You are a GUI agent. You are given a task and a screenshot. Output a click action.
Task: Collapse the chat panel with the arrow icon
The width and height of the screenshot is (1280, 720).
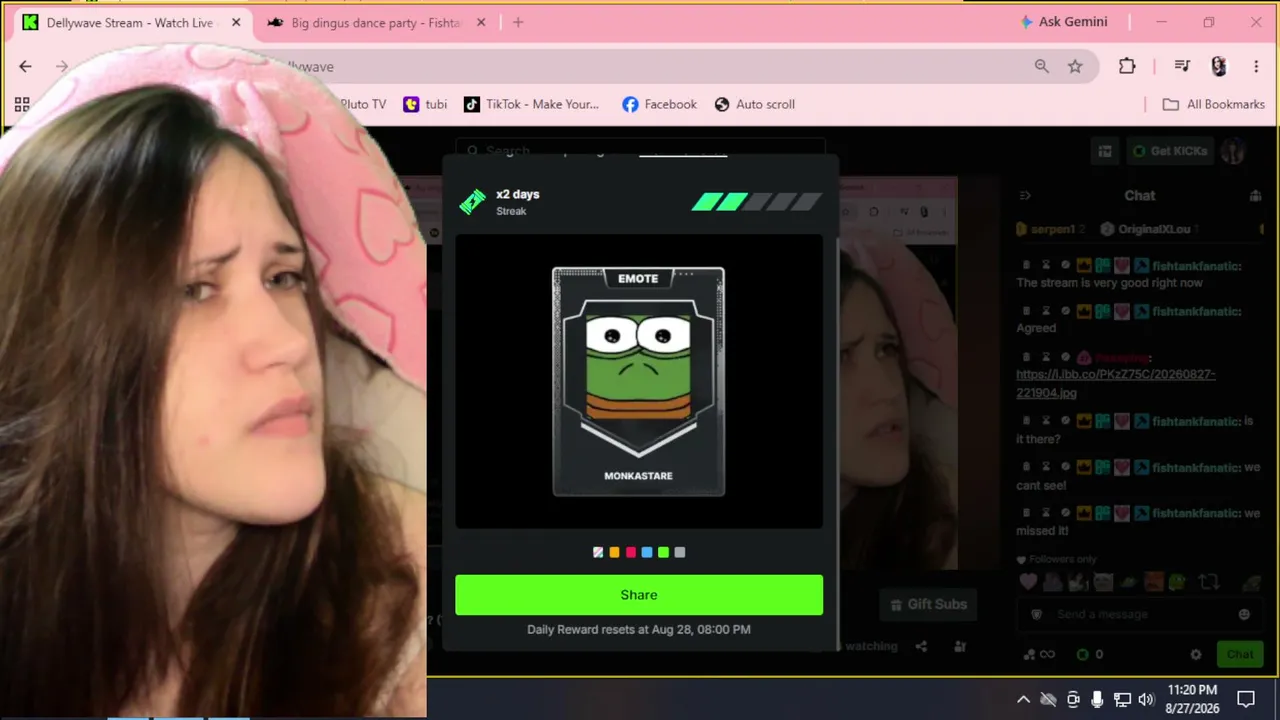[1025, 196]
